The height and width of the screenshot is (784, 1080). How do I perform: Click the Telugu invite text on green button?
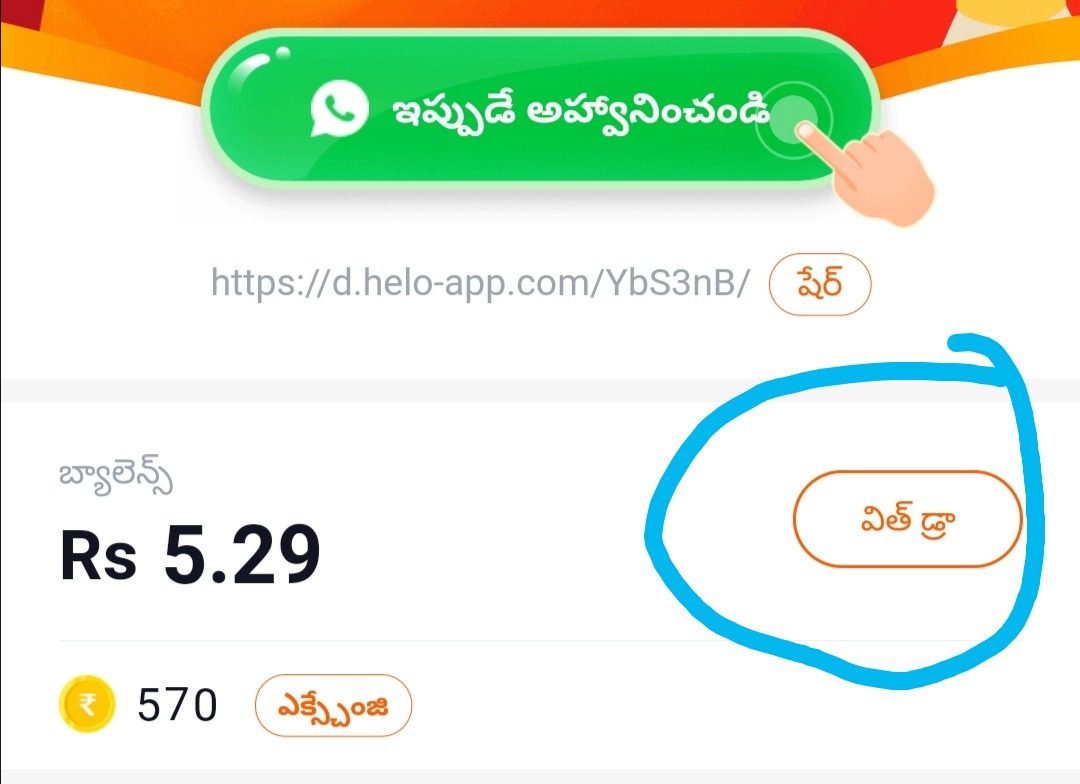point(581,112)
